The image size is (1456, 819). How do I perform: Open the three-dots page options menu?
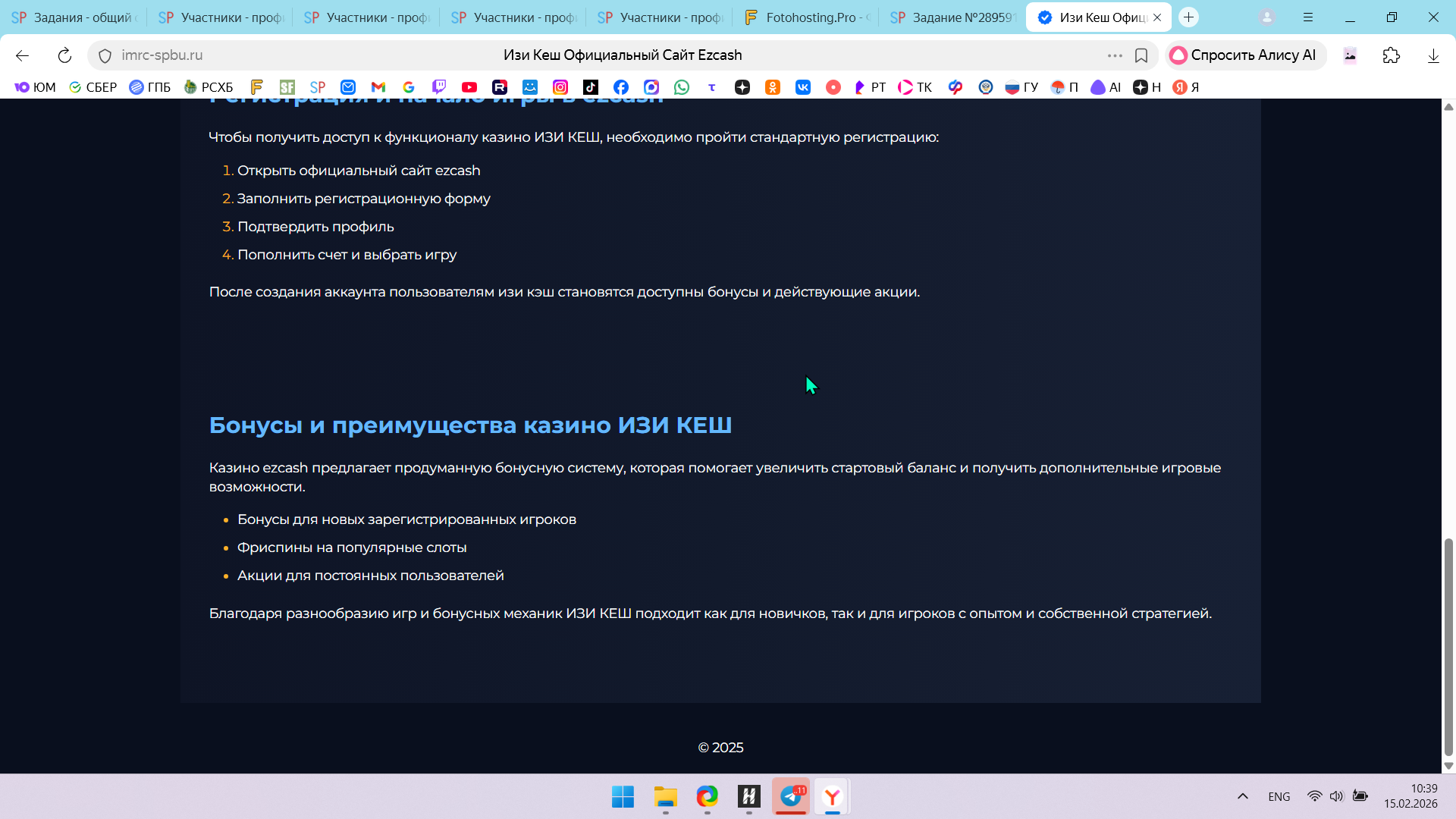[x=1115, y=55]
